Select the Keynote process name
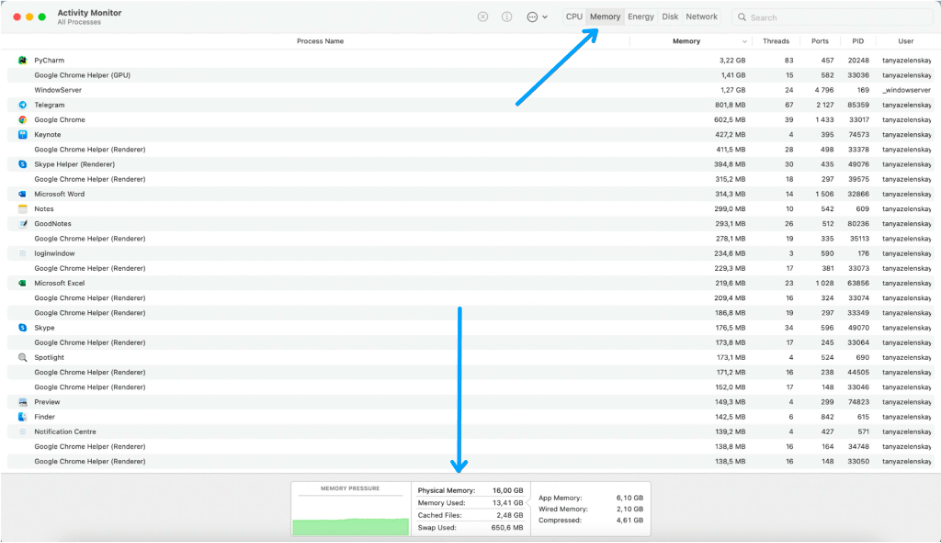Image resolution: width=941 pixels, height=543 pixels. coord(47,134)
